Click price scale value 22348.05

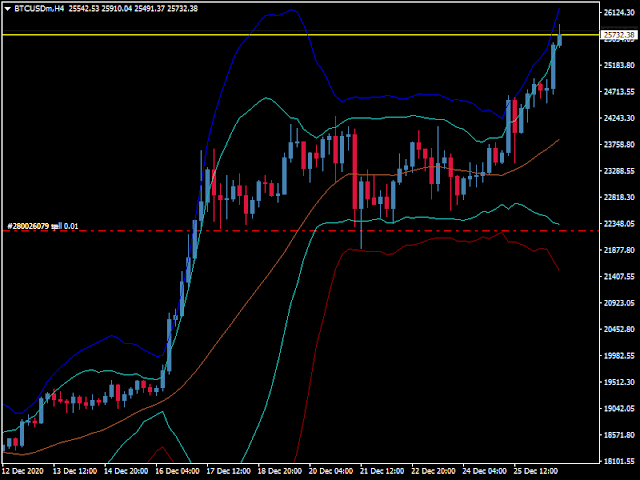[x=619, y=224]
